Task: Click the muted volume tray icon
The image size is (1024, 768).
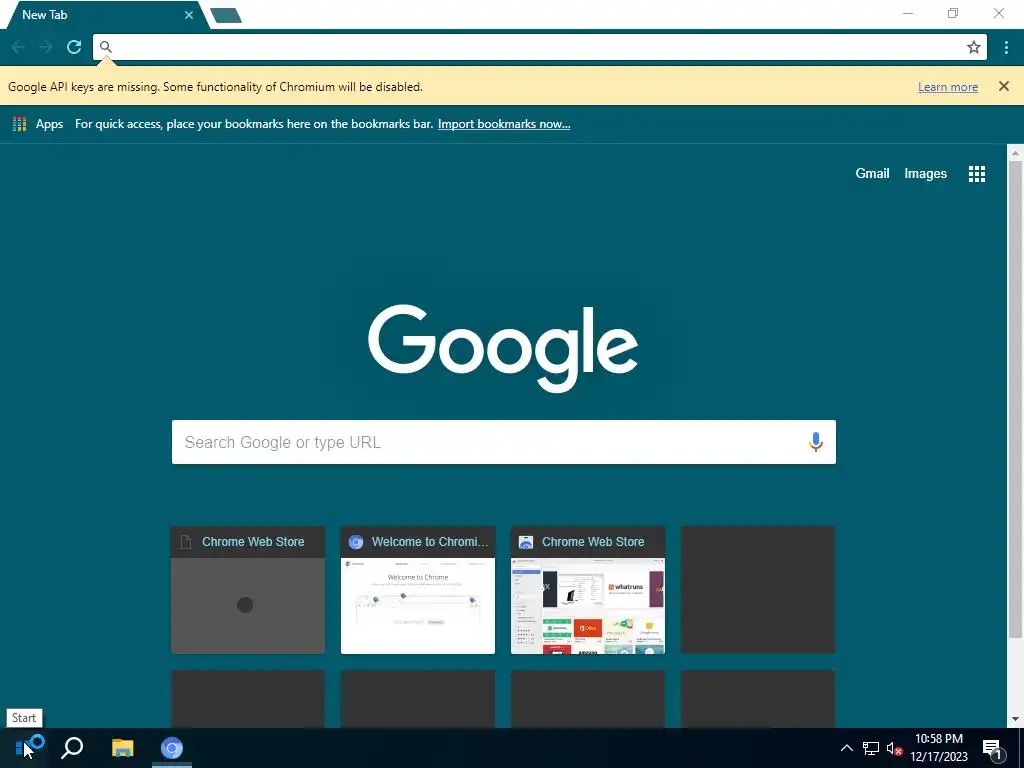Action: click(894, 748)
